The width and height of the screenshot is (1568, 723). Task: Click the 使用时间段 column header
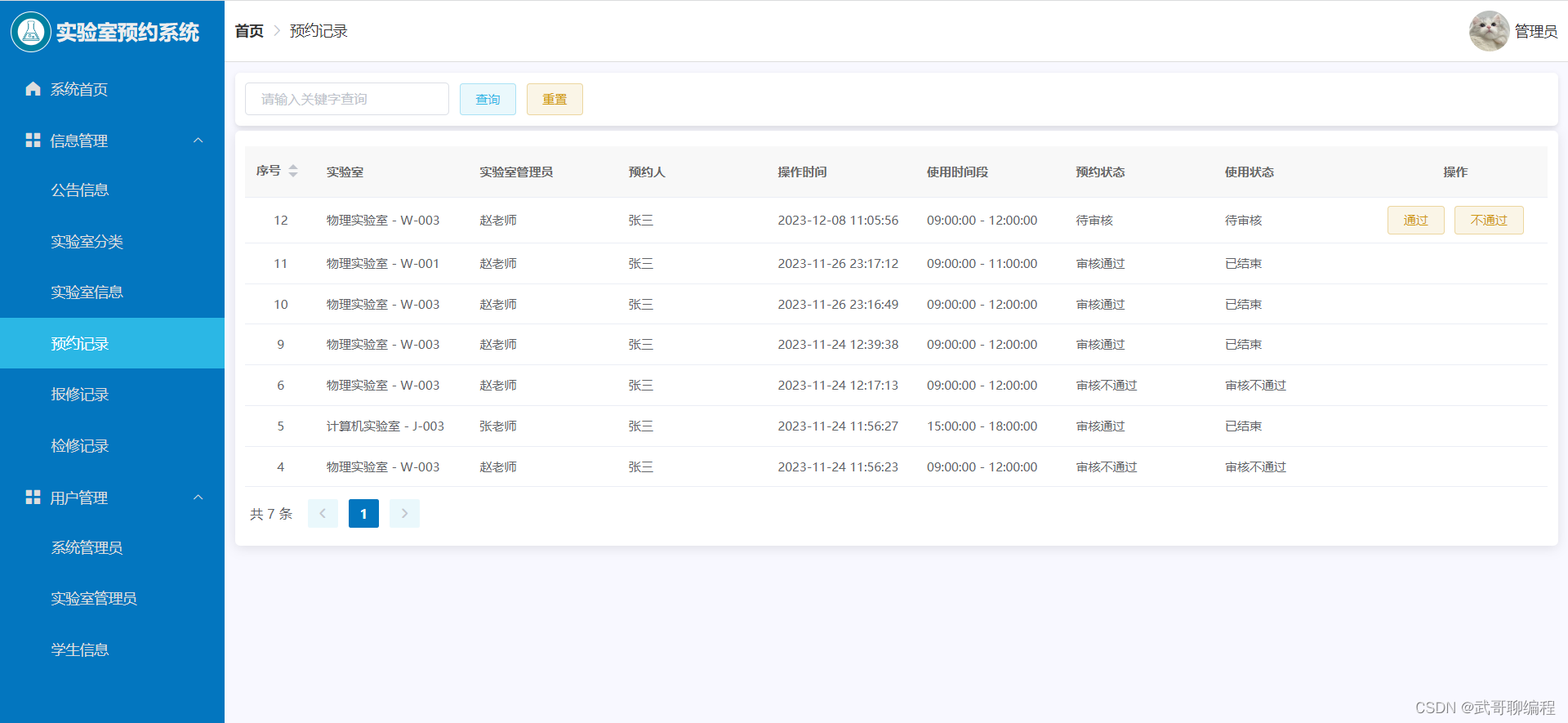[x=957, y=172]
